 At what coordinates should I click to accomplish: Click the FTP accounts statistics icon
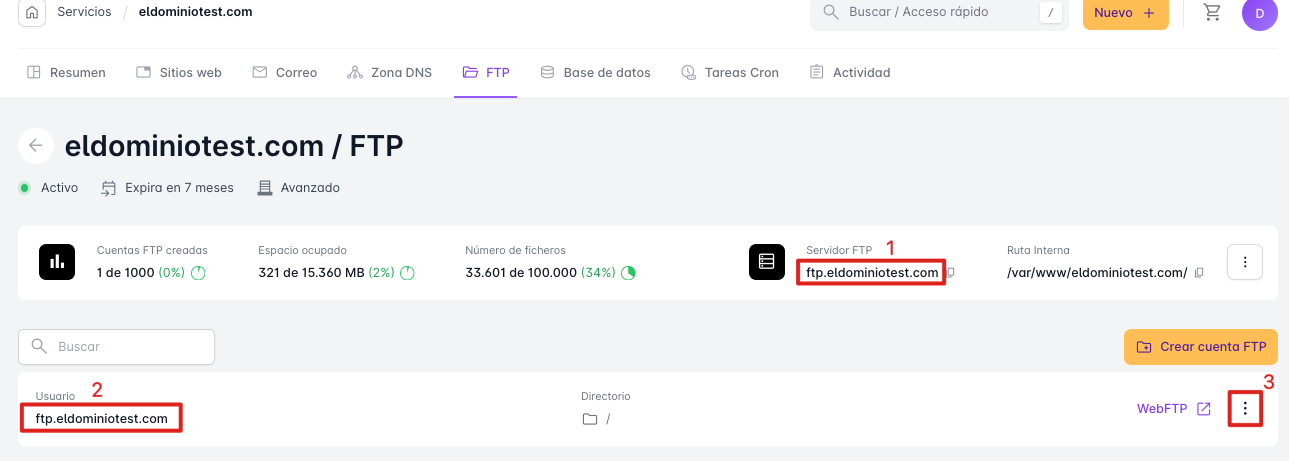(57, 262)
